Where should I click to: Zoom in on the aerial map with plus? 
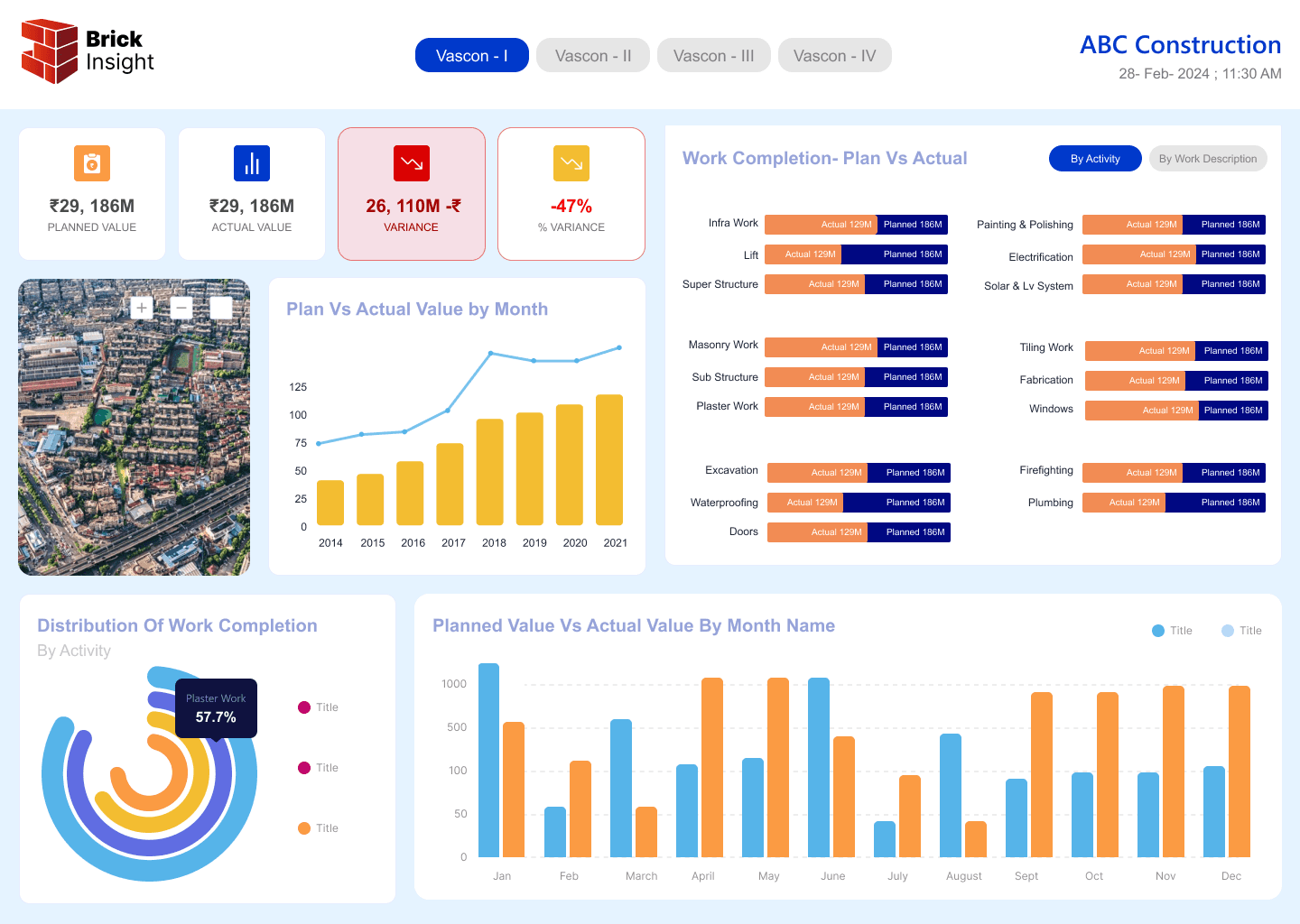pos(142,308)
